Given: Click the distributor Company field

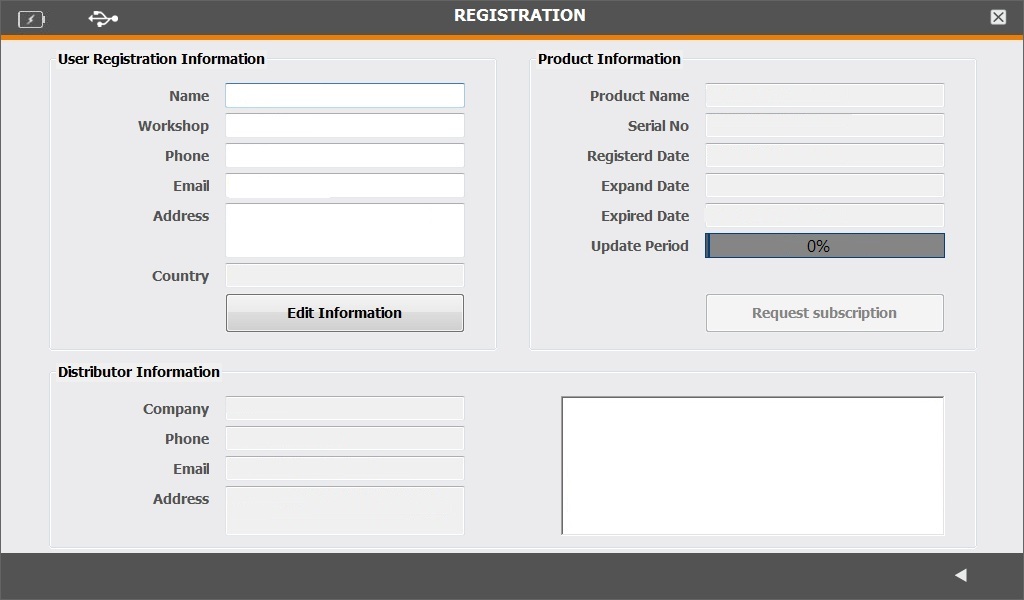Looking at the screenshot, I should coord(344,409).
